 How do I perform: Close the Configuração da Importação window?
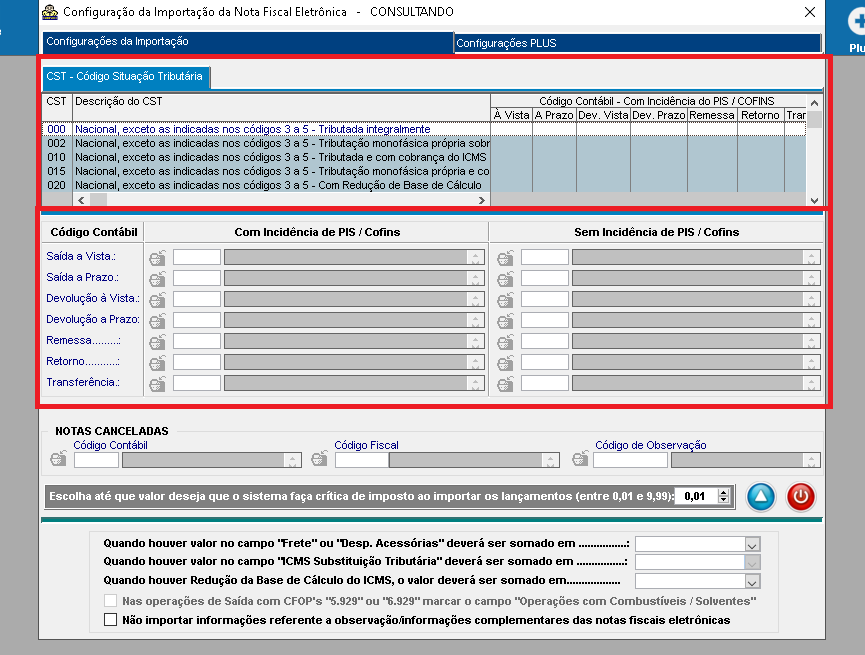pyautogui.click(x=809, y=12)
